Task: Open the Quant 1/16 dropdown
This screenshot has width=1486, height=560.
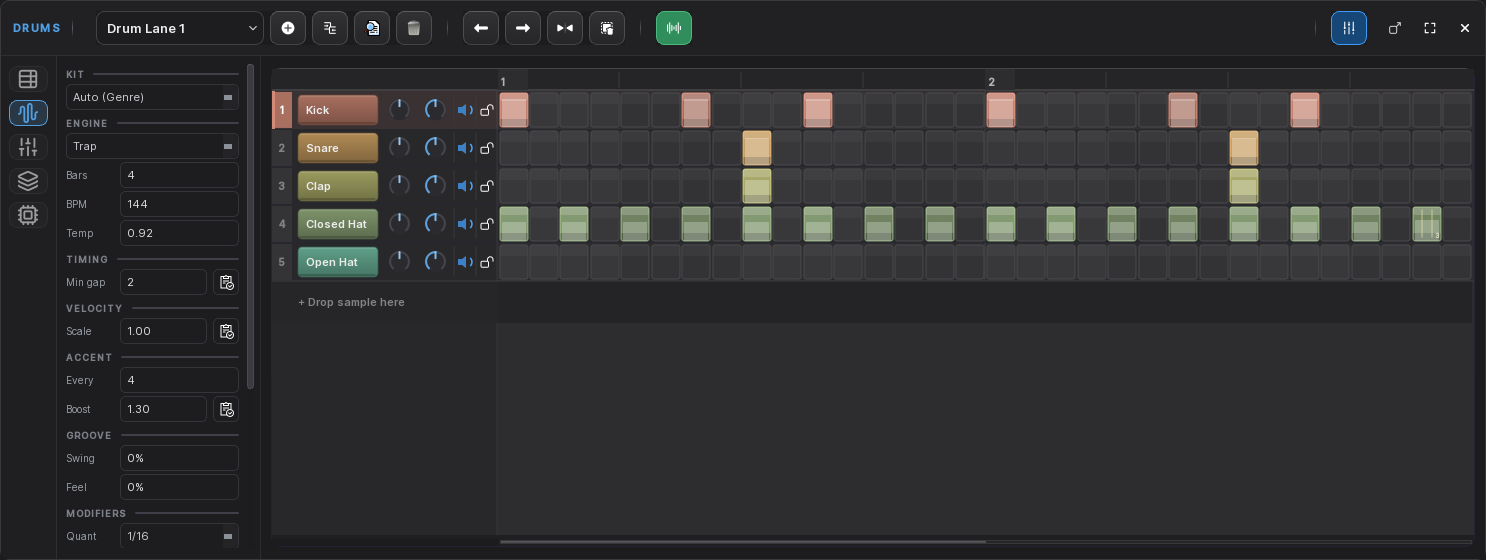Action: coord(179,536)
